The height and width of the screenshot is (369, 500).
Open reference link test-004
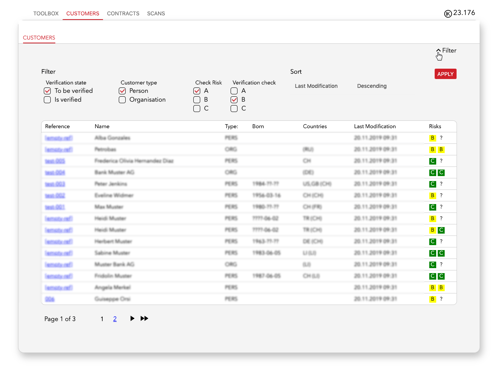click(55, 172)
